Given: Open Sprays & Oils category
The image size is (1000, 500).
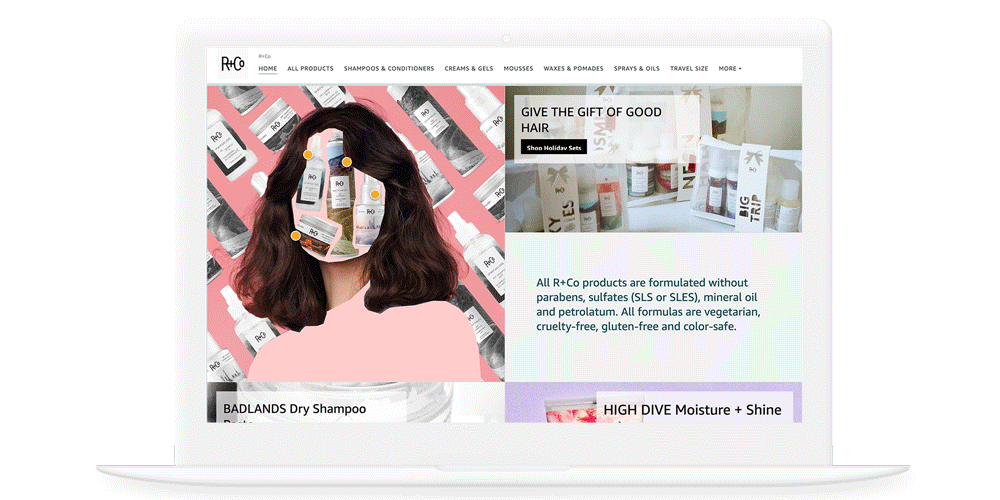Looking at the screenshot, I should point(636,68).
